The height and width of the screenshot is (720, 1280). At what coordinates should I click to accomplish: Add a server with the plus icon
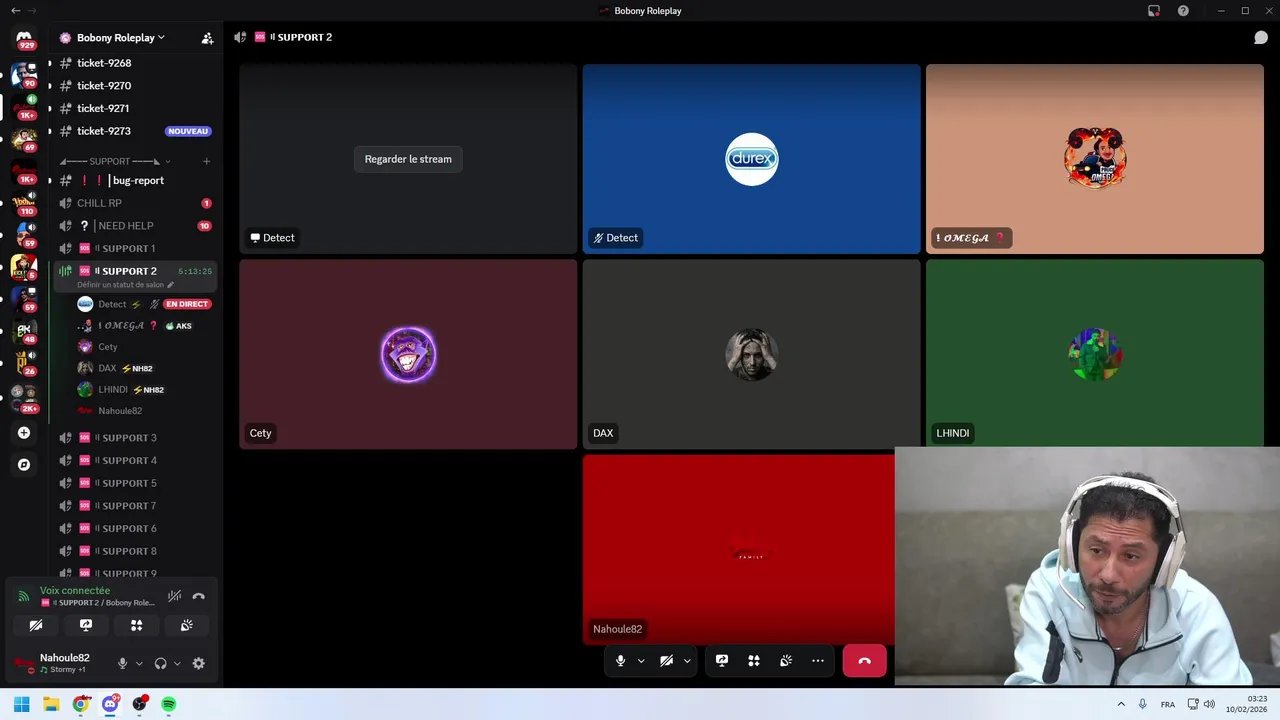pos(24,433)
